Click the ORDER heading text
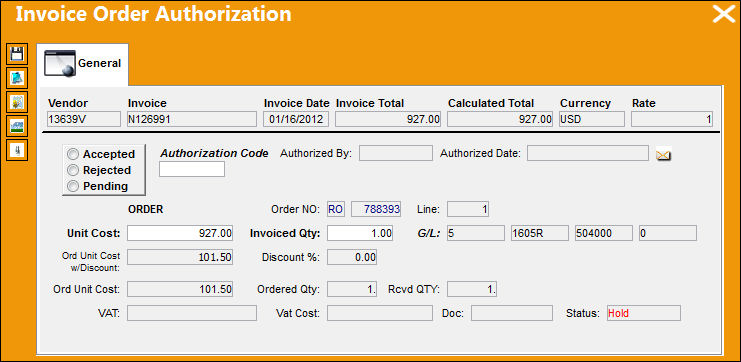741x362 pixels. [146, 209]
